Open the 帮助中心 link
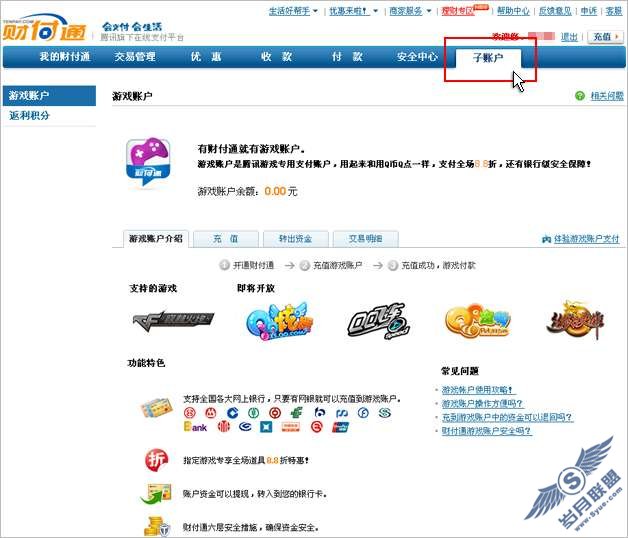Image resolution: width=628 pixels, height=538 pixels. tap(513, 11)
